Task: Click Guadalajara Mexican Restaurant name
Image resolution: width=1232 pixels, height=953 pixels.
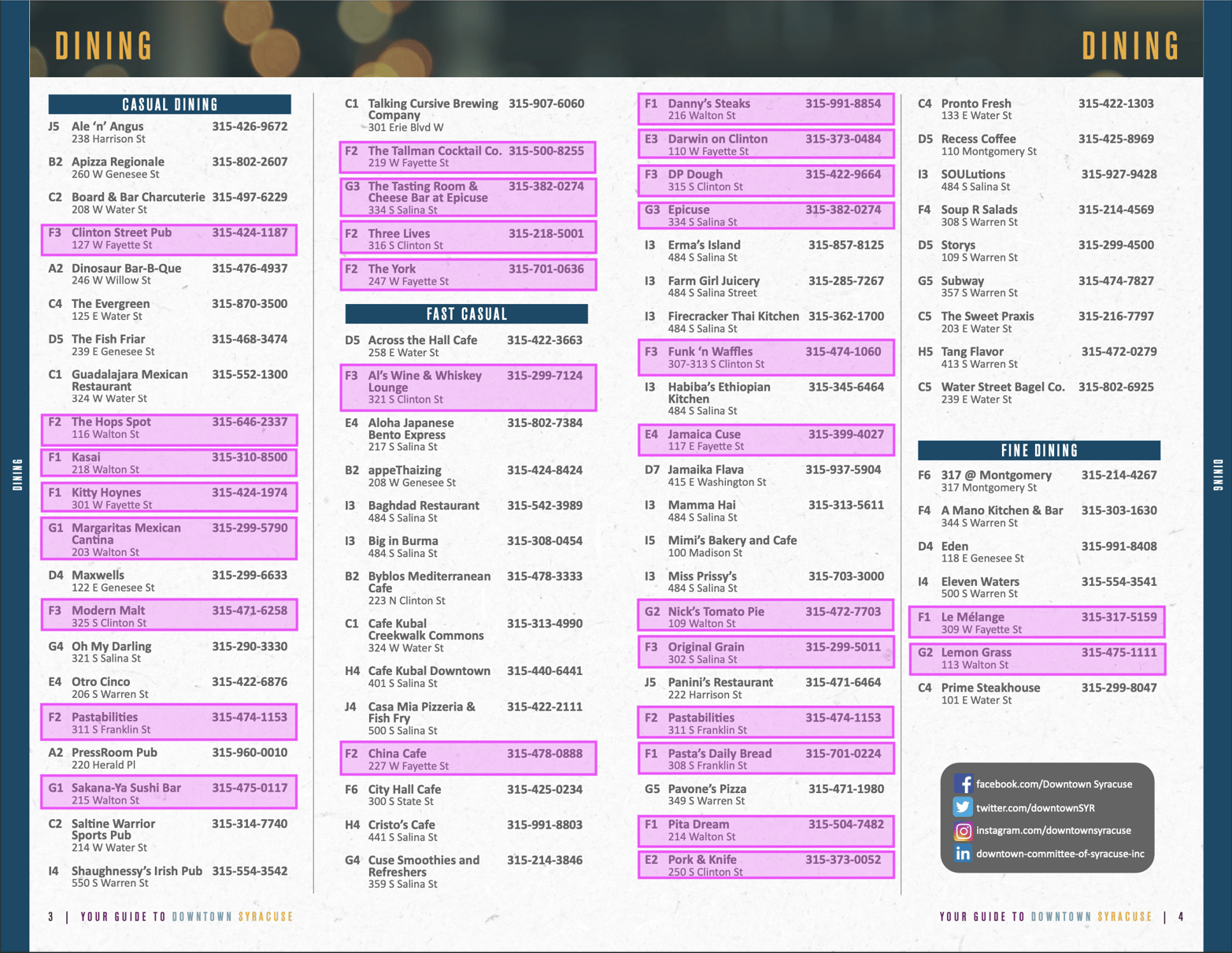Action: tap(130, 380)
